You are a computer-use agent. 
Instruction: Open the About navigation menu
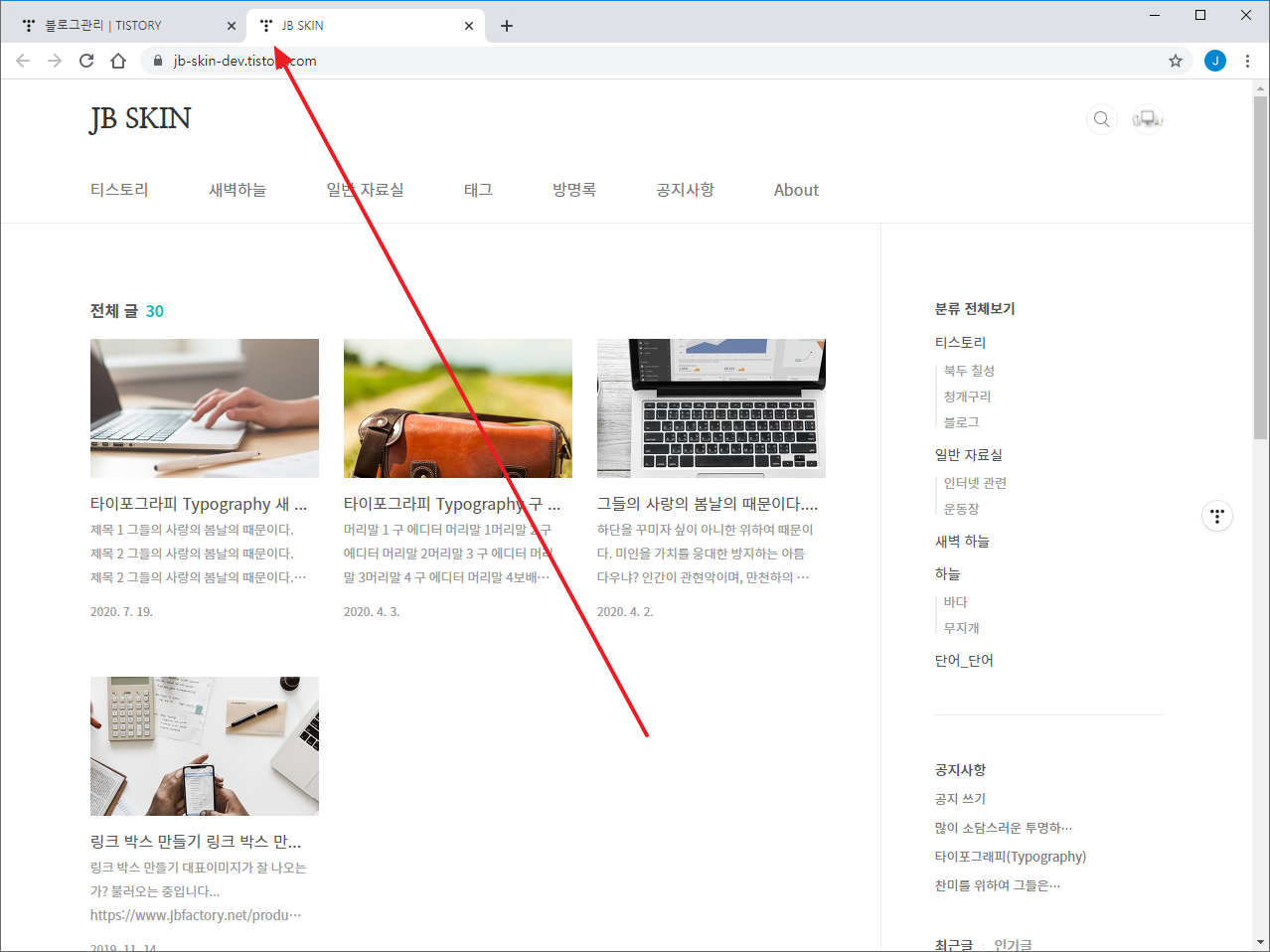[x=797, y=190]
